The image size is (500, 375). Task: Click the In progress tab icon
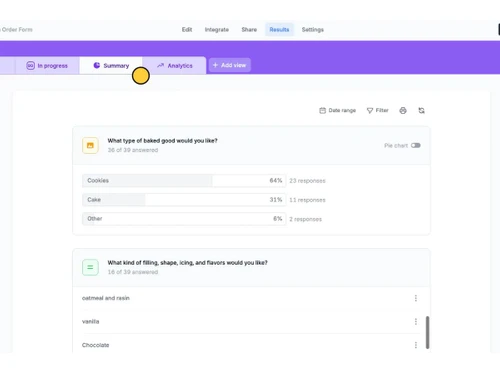click(30, 66)
